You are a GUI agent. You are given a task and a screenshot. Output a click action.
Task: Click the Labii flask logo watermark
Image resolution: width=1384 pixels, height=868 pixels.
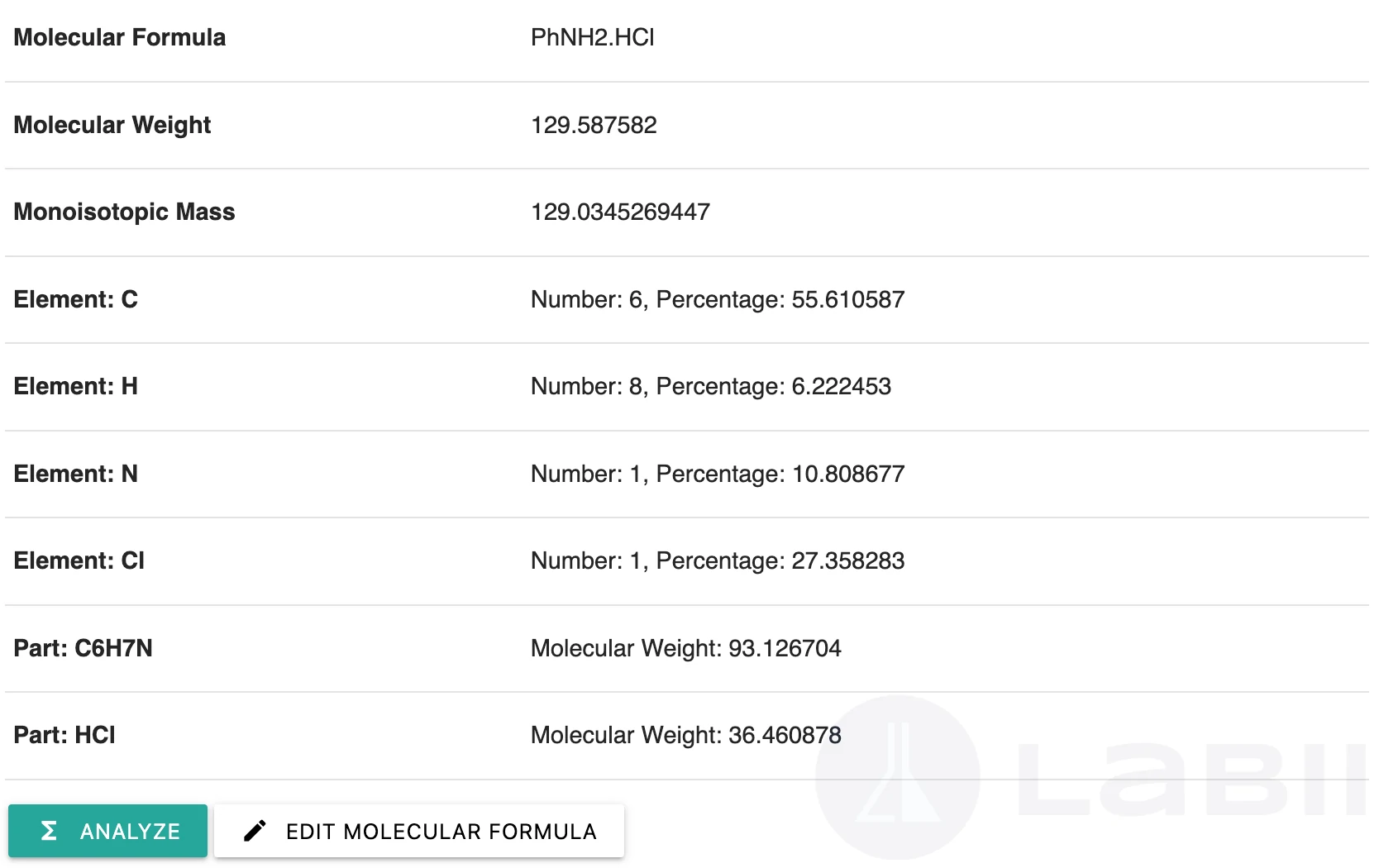(x=898, y=777)
